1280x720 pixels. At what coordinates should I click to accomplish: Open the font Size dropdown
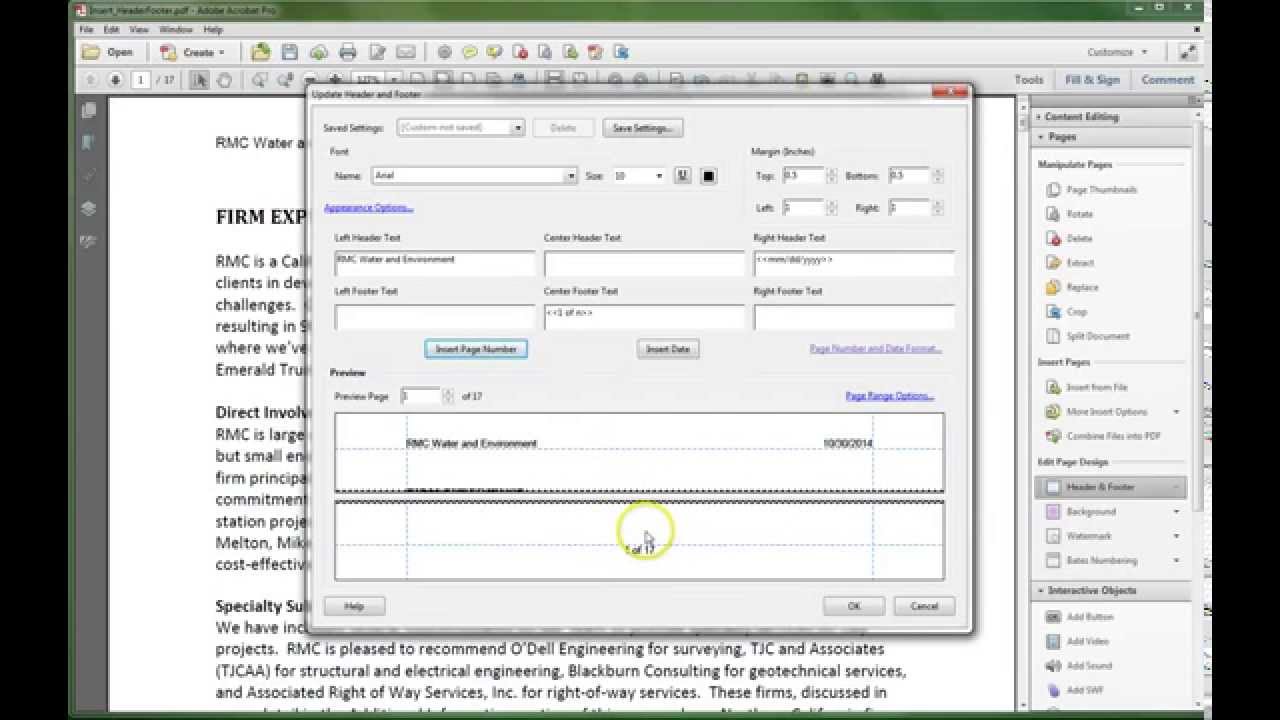point(659,176)
